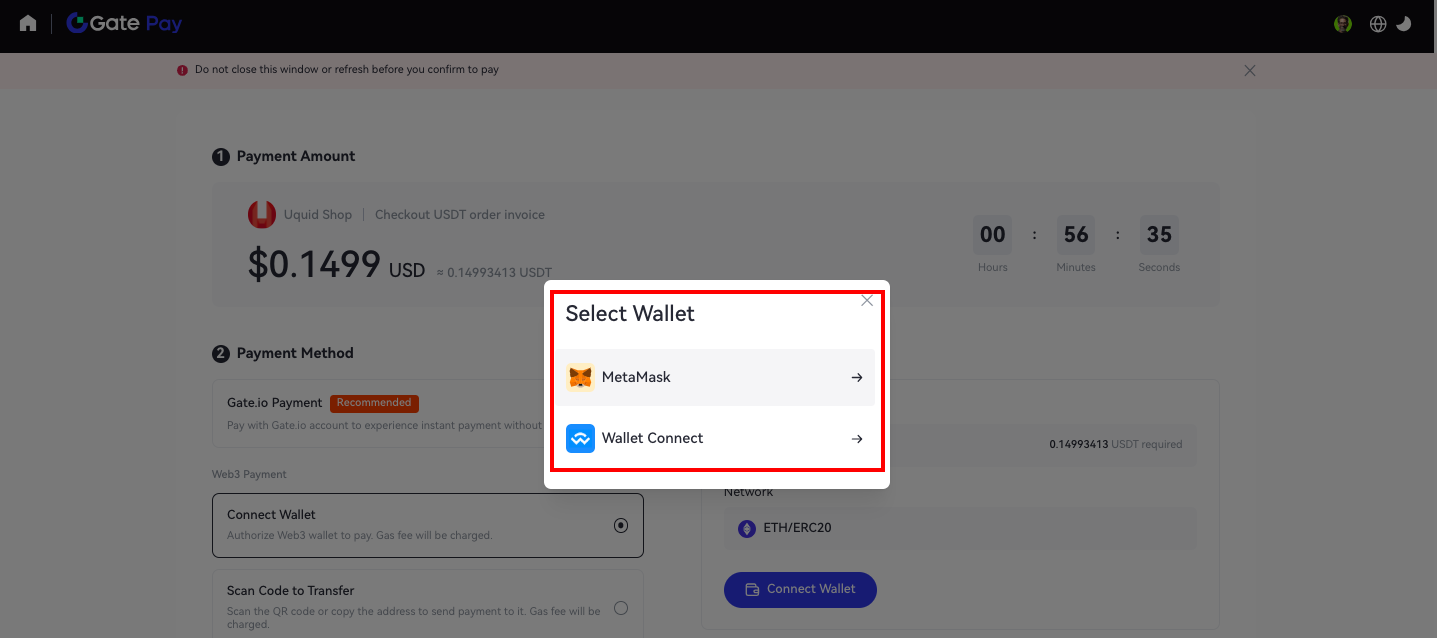Viewport: 1437px width, 638px height.
Task: Click the Uquid Shop merchant logo
Action: pos(261,214)
